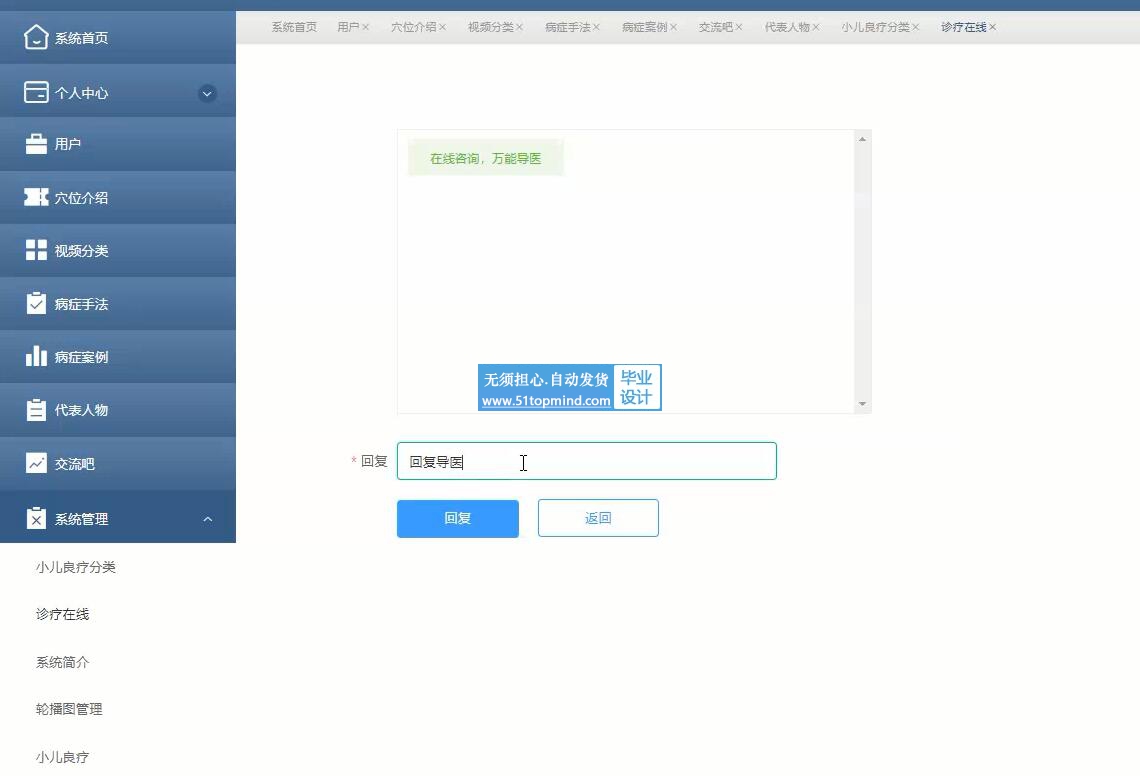Close the 病症手法 tab
The height and width of the screenshot is (776, 1140).
click(x=596, y=28)
